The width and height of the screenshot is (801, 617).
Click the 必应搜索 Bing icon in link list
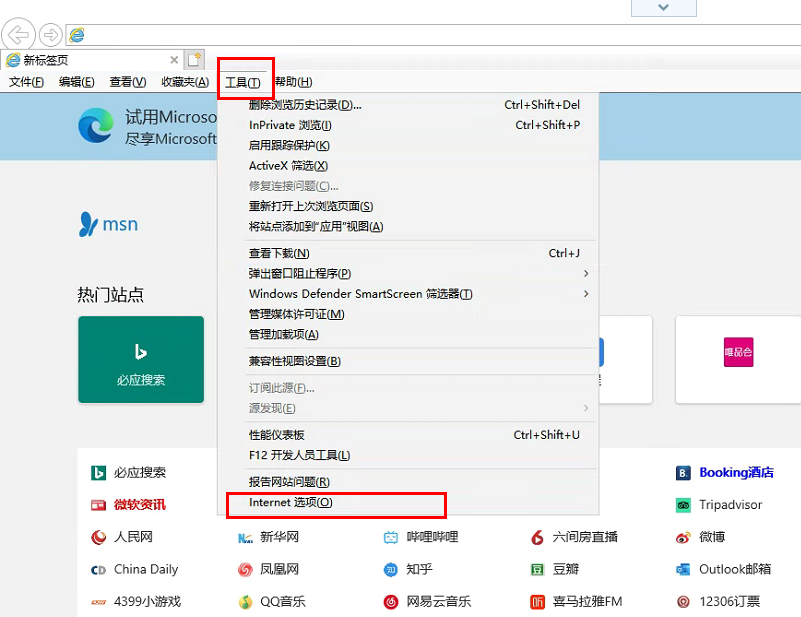98,473
